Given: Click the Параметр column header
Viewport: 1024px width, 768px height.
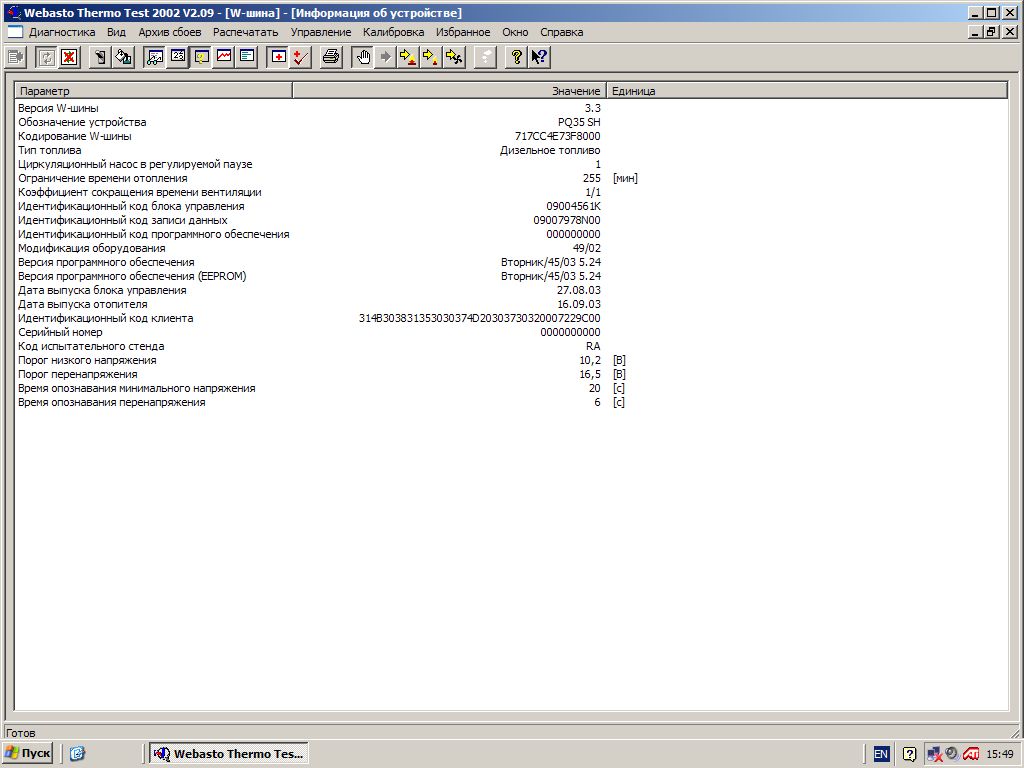Looking at the screenshot, I should click(x=154, y=91).
